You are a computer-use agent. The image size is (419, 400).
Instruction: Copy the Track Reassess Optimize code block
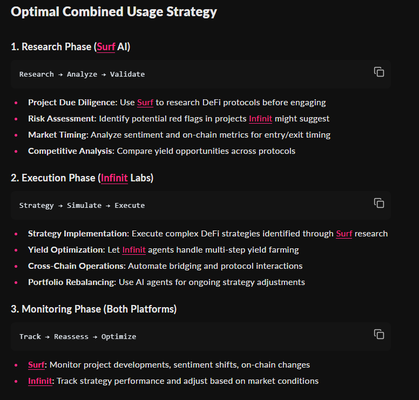click(379, 334)
